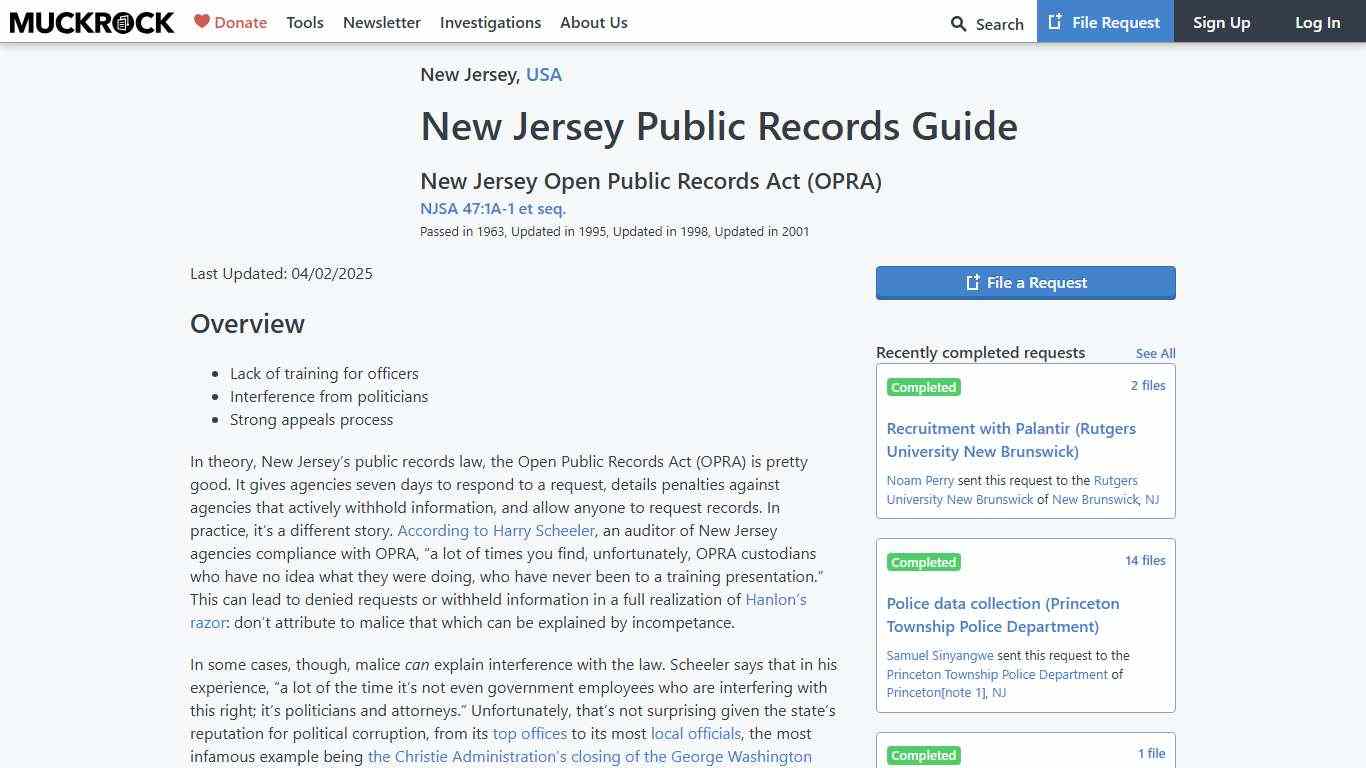
Task: Click the heart icon next to Donate
Action: (x=200, y=22)
